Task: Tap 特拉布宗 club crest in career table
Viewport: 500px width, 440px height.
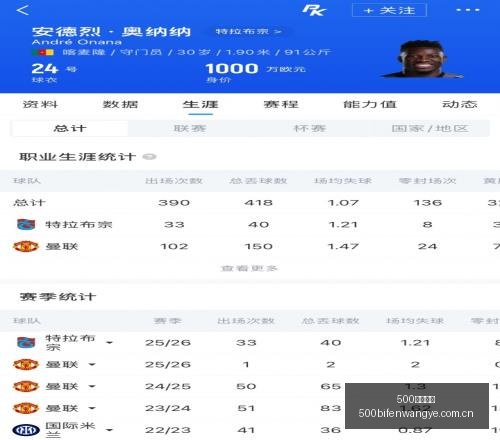Action: (26, 224)
